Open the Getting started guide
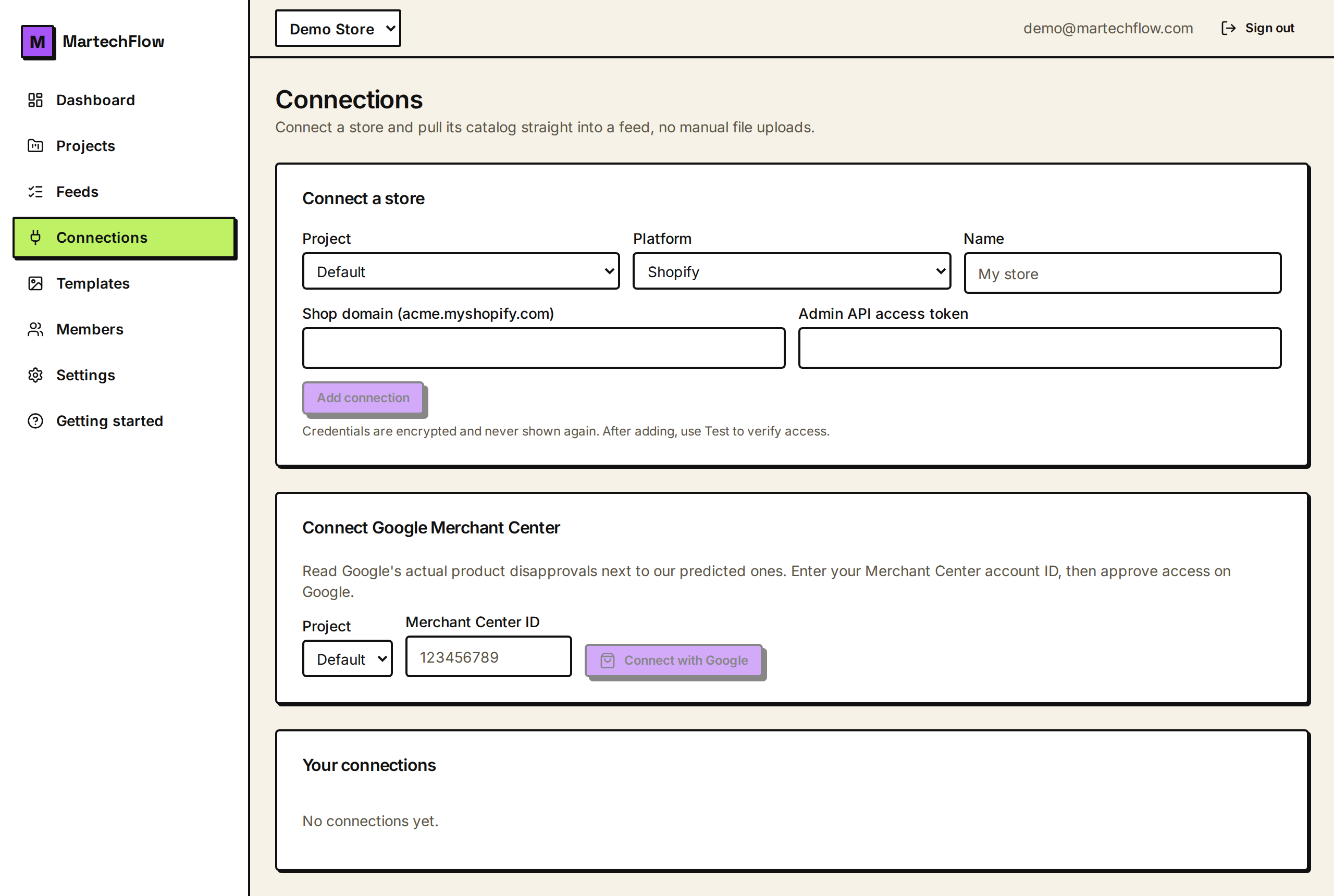 (124, 420)
